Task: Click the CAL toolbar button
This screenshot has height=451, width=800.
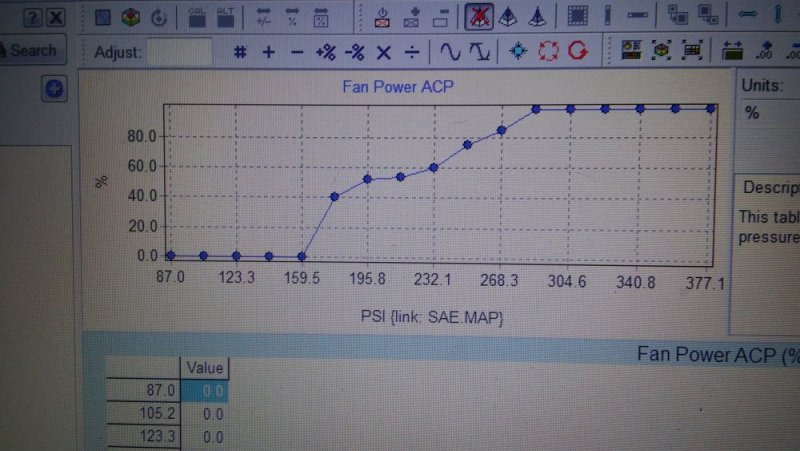Action: (x=198, y=17)
